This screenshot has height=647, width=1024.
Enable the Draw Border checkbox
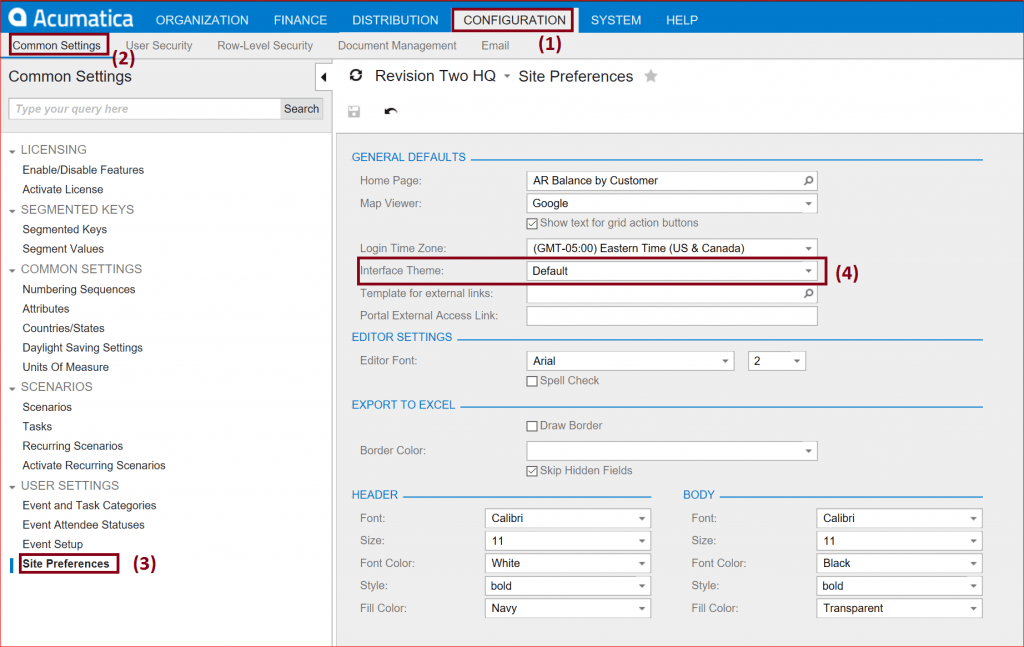[532, 426]
